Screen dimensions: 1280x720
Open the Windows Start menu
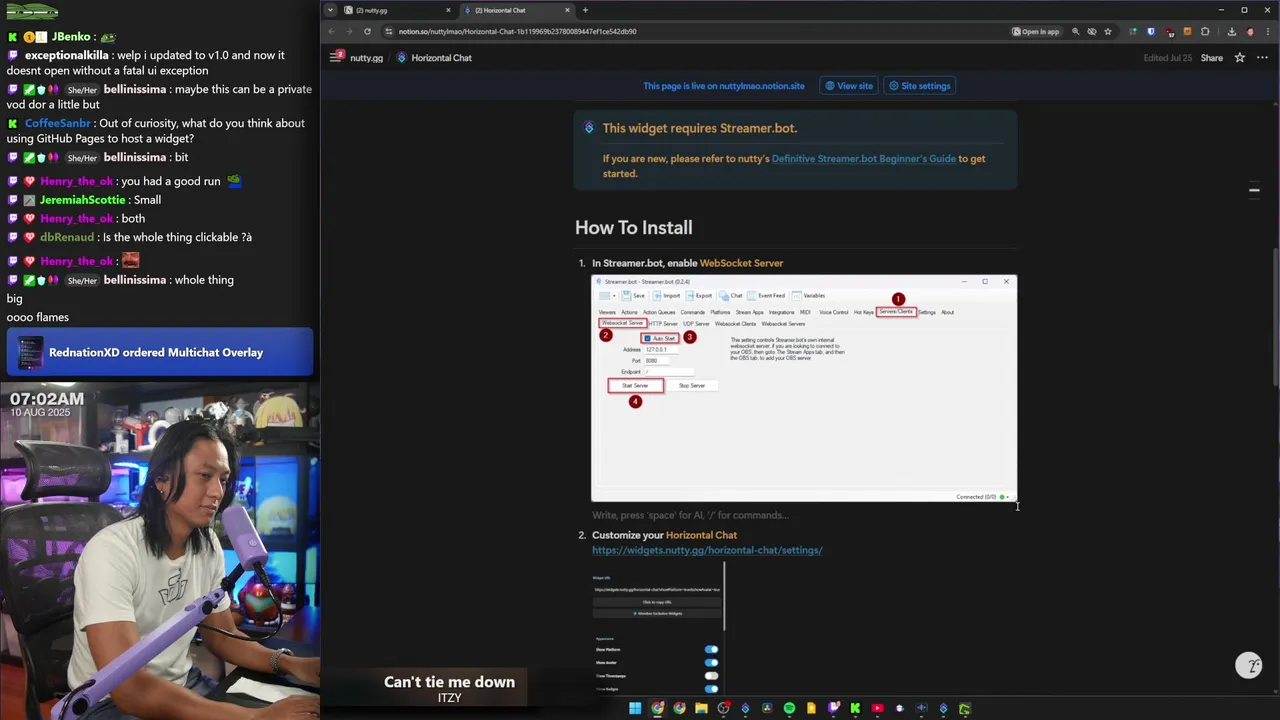635,708
